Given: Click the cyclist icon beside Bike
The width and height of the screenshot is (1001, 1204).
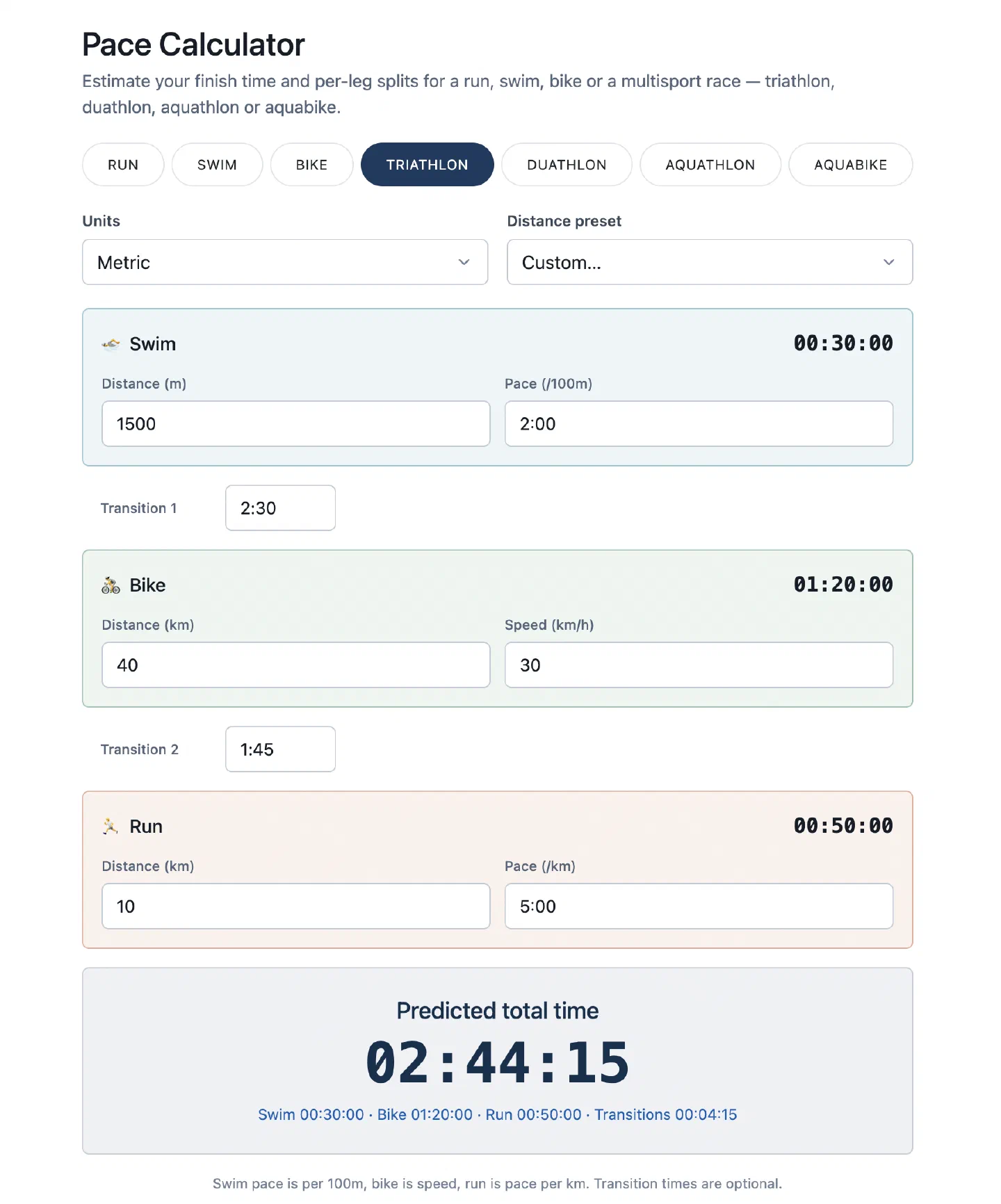Looking at the screenshot, I should click(111, 585).
